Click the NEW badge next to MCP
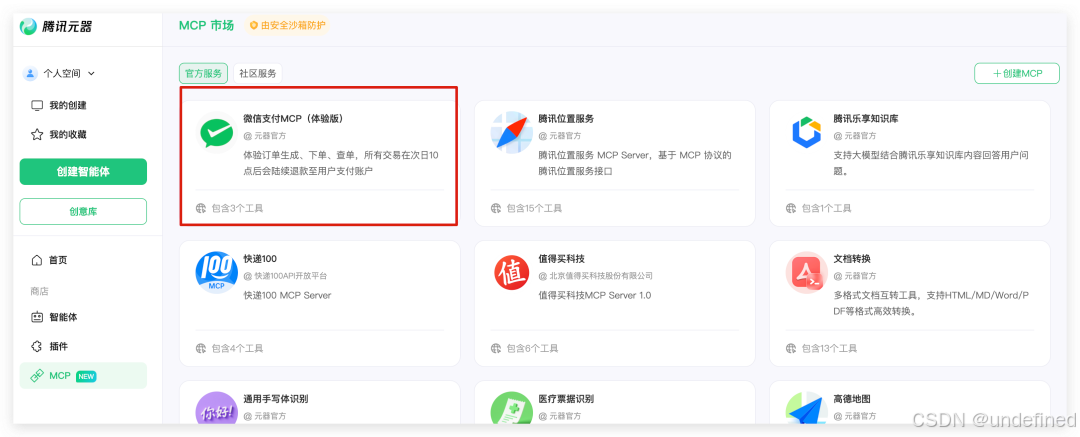Image resolution: width=1080 pixels, height=437 pixels. coord(86,376)
